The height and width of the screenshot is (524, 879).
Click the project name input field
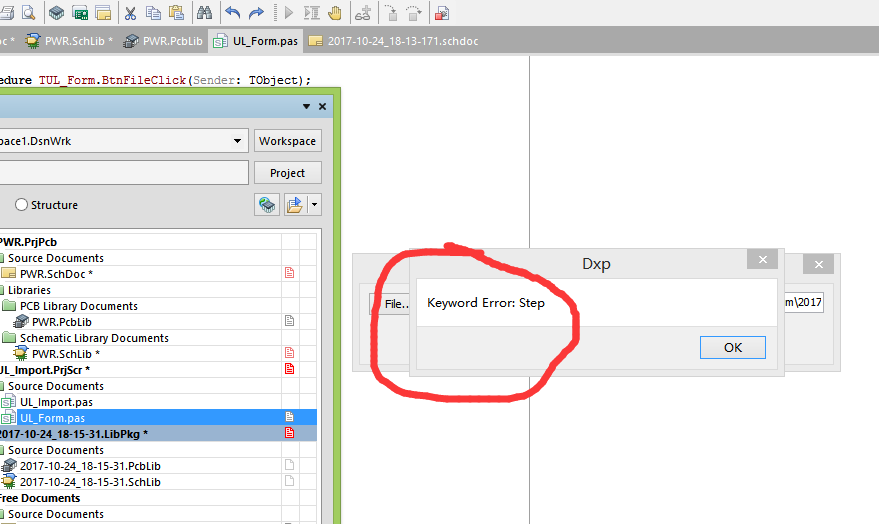[x=124, y=173]
